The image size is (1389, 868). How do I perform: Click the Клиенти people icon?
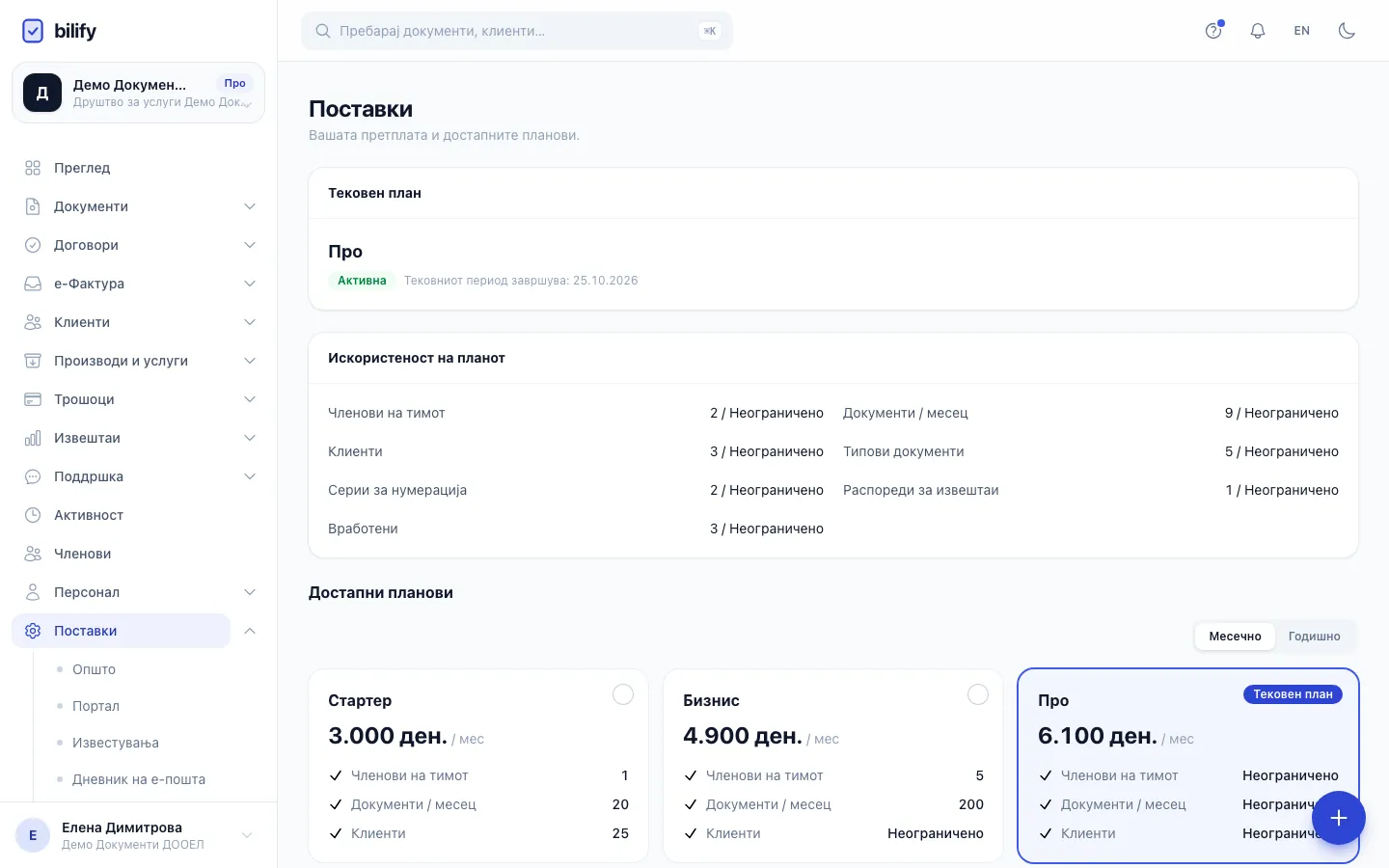coord(33,322)
